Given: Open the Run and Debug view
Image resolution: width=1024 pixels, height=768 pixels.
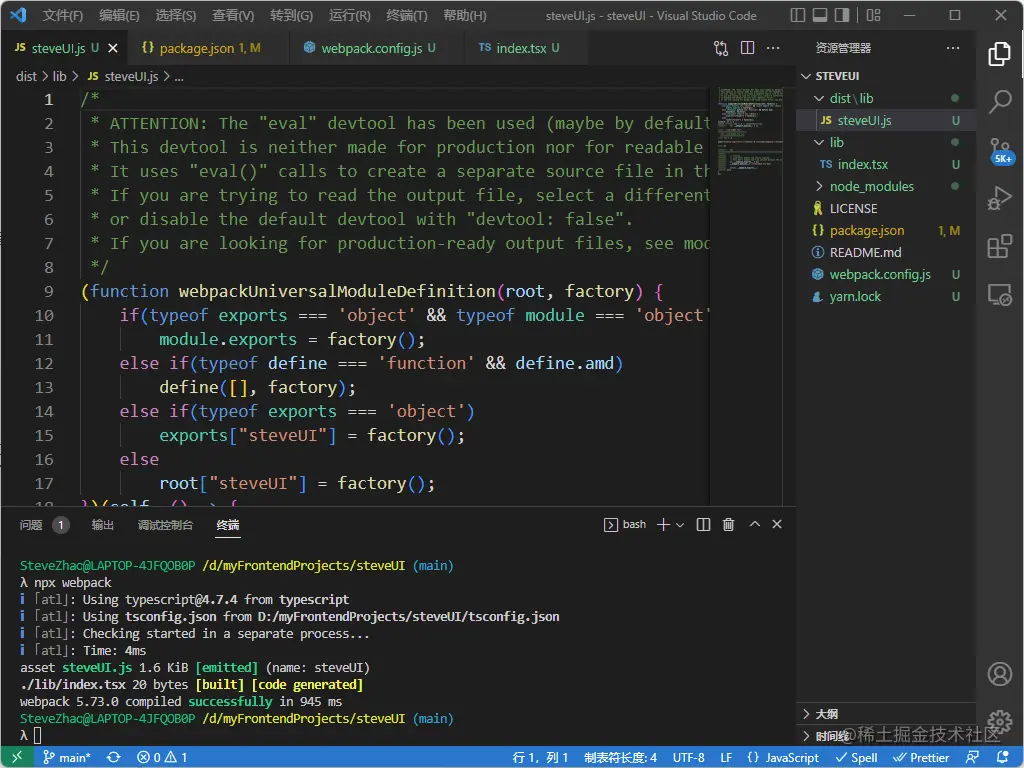Looking at the screenshot, I should coord(999,198).
